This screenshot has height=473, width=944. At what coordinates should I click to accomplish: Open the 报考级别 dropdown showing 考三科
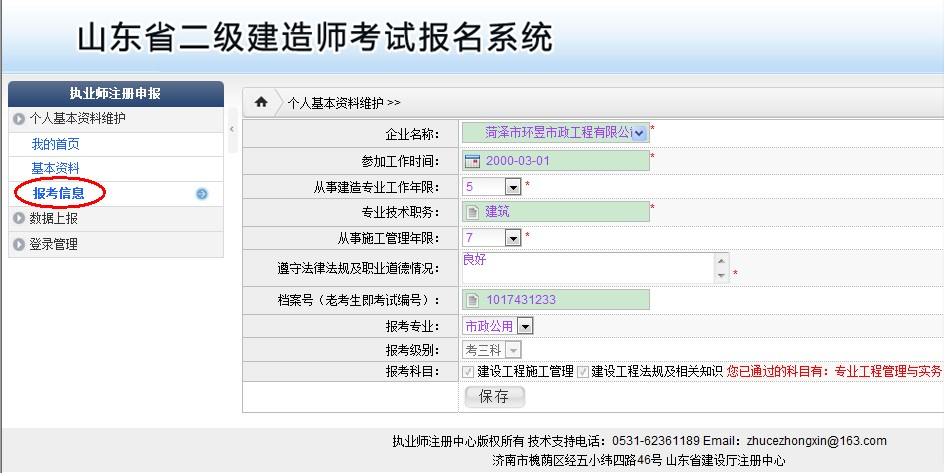tap(513, 350)
